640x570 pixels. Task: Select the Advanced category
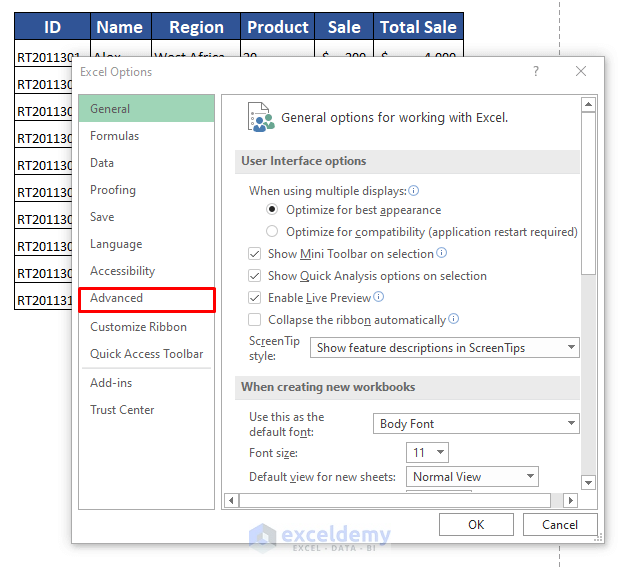coord(147,298)
